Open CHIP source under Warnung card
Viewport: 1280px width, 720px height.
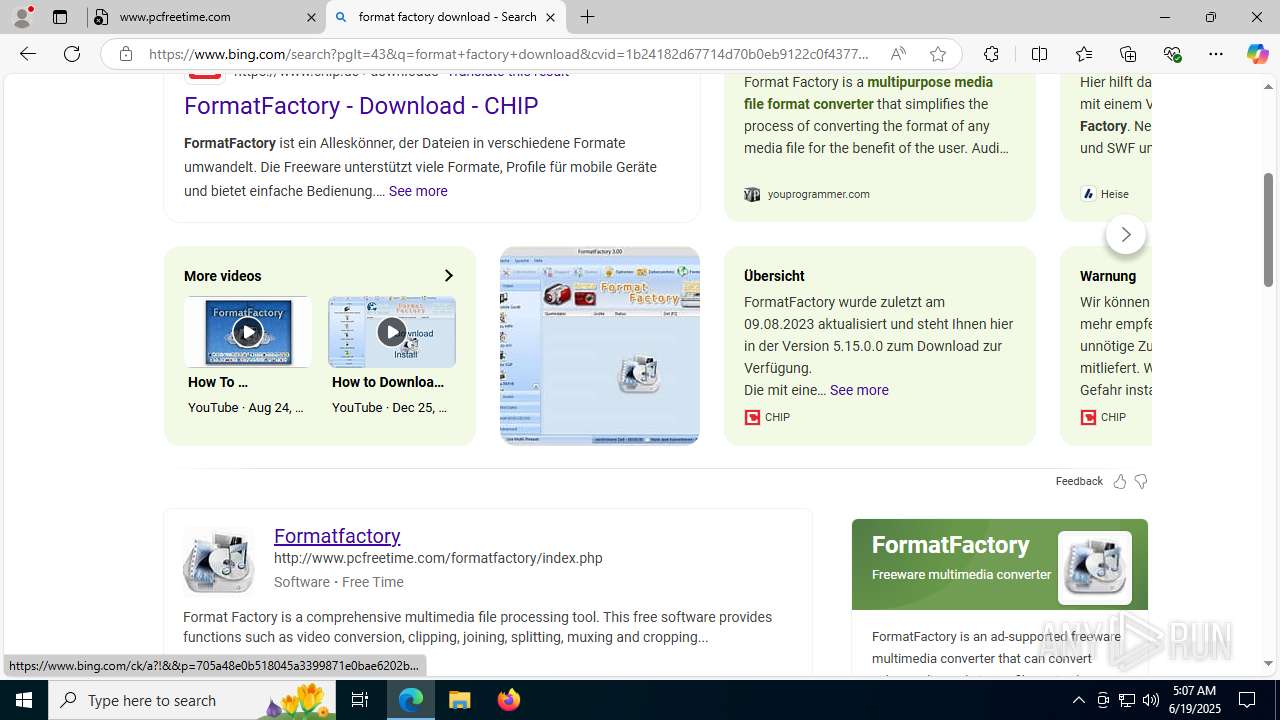point(1103,417)
